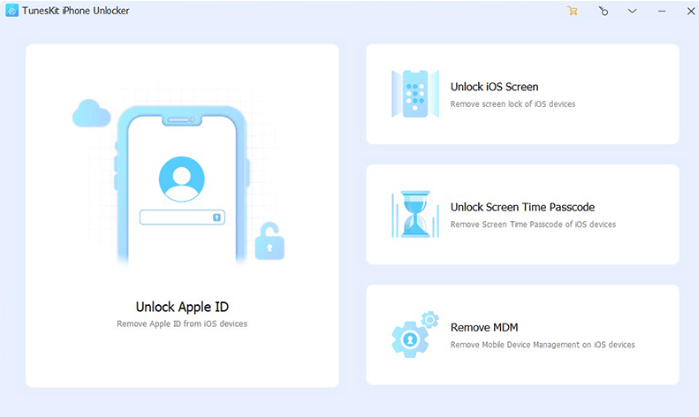
Task: Select the Unlock iOS Screen phone keypad icon
Action: pyautogui.click(x=415, y=93)
